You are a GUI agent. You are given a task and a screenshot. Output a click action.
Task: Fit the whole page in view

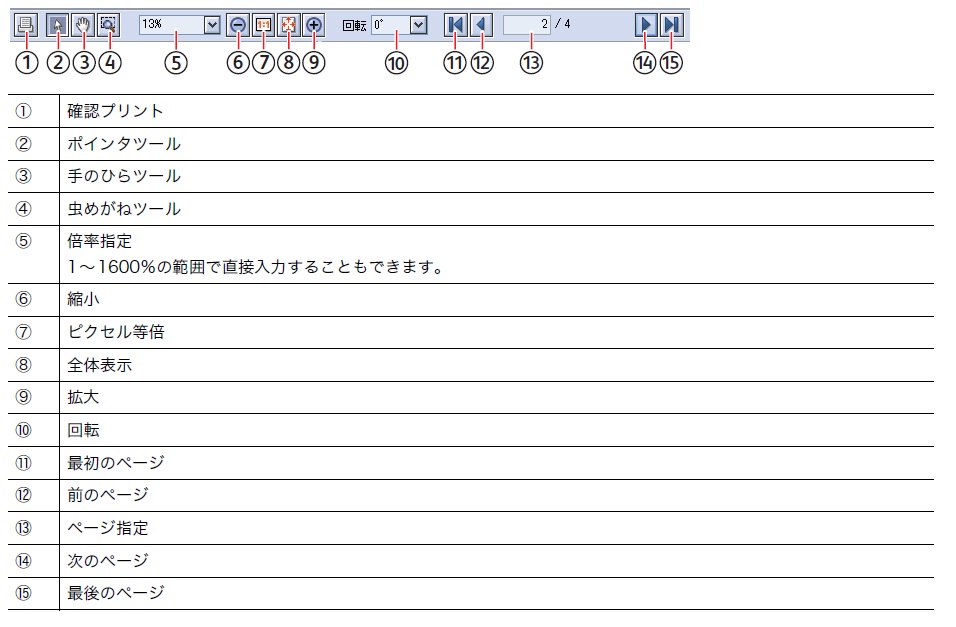(x=289, y=24)
